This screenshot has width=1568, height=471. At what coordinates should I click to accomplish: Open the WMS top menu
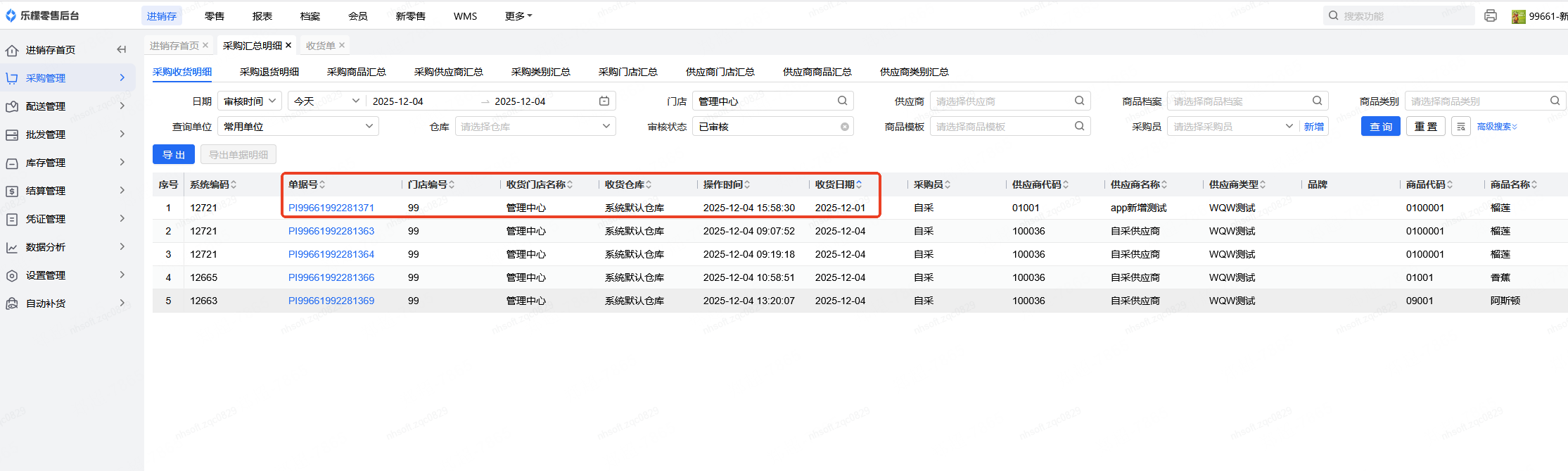click(x=465, y=15)
